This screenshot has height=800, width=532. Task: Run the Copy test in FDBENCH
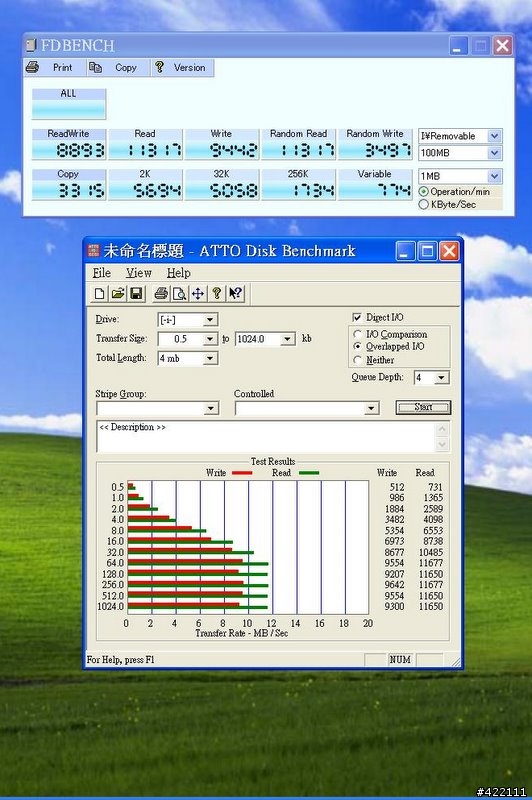pyautogui.click(x=69, y=184)
